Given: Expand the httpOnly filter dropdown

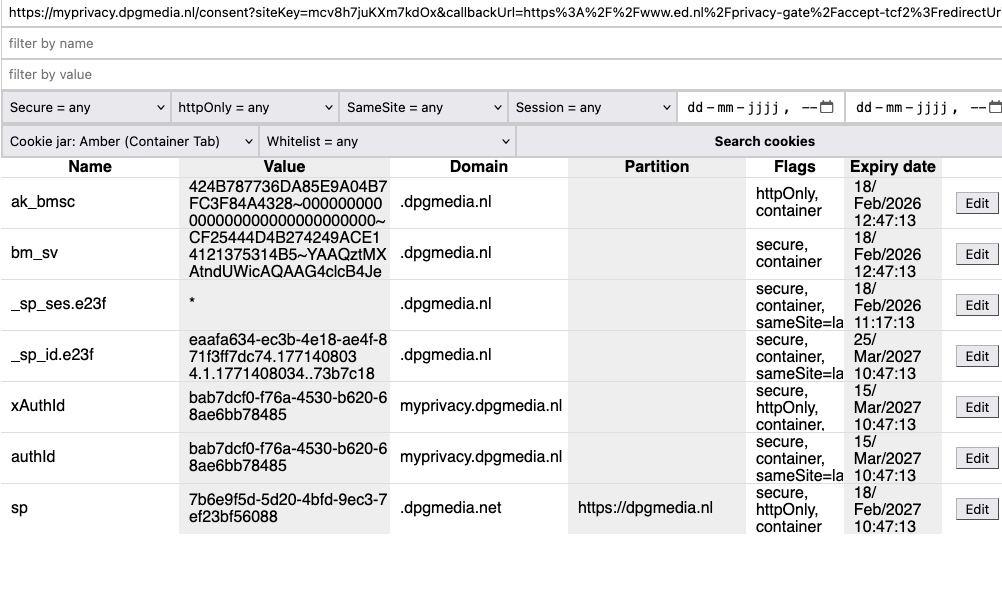Looking at the screenshot, I should click(255, 108).
